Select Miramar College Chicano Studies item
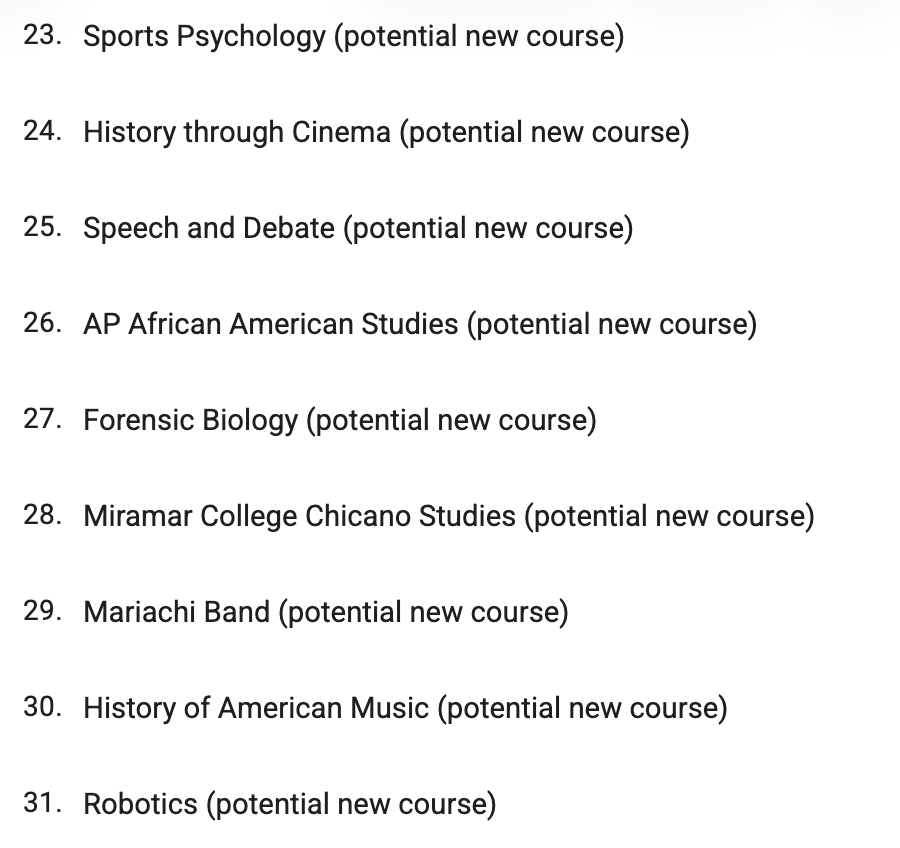The width and height of the screenshot is (900, 848). tap(300, 517)
